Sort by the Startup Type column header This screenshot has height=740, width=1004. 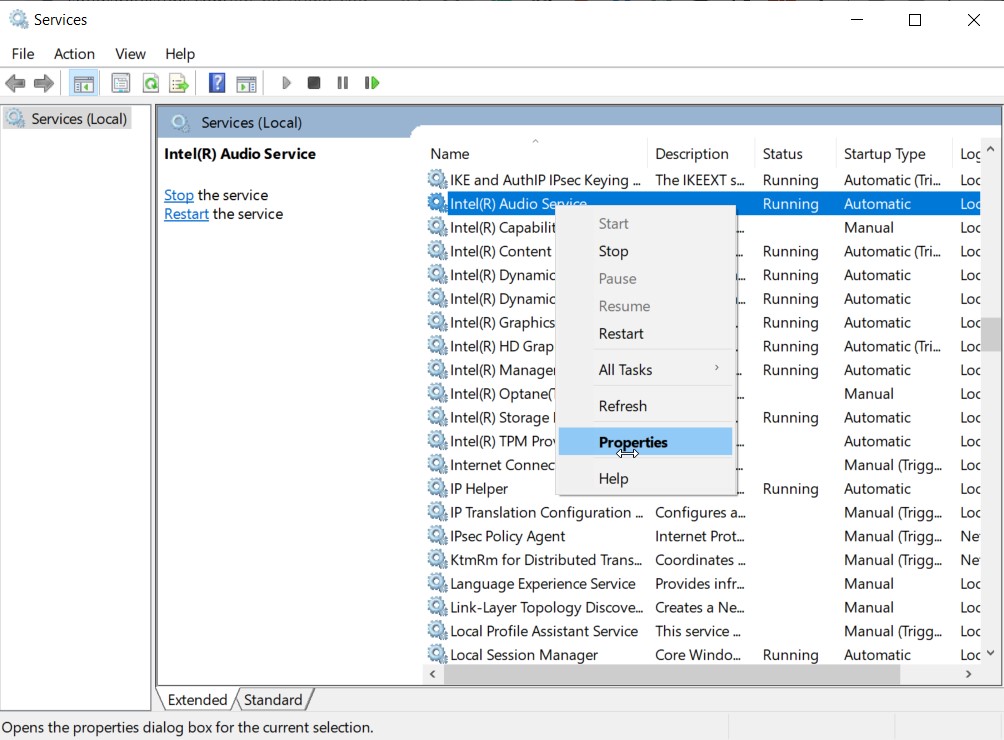(886, 153)
